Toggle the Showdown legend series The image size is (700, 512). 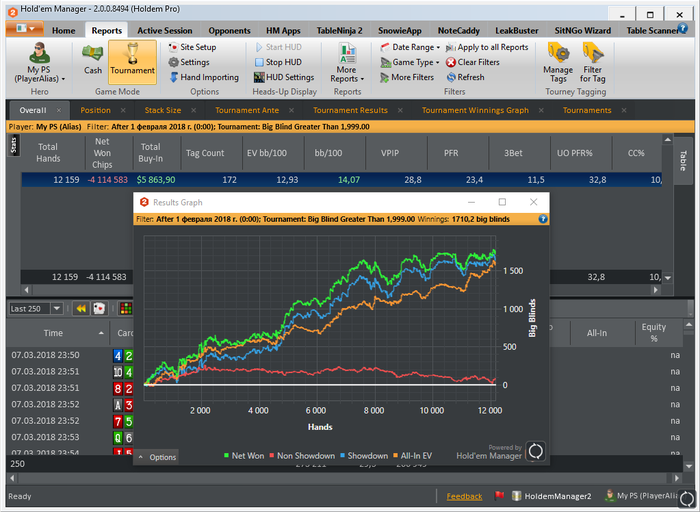pyautogui.click(x=364, y=456)
